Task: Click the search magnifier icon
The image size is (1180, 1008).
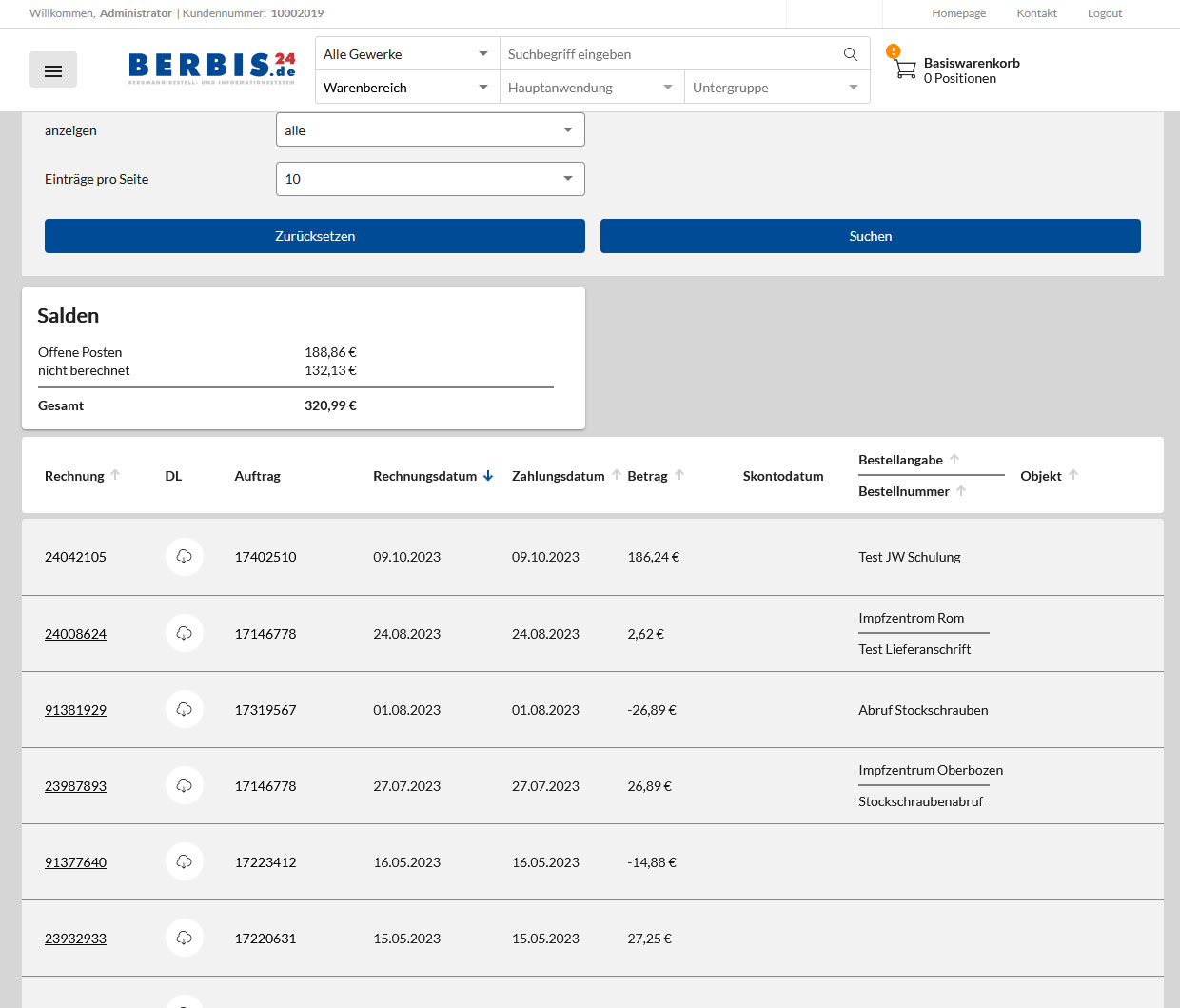Action: 851,54
